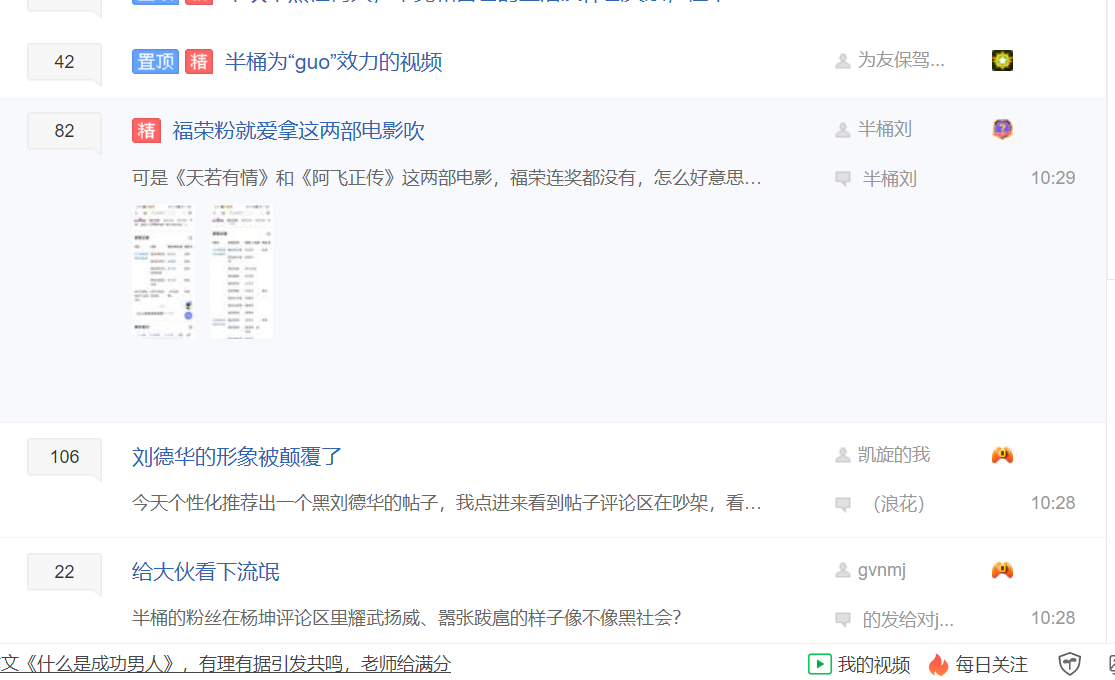Open the post 半桶为"guo"效力的视频

[x=333, y=62]
